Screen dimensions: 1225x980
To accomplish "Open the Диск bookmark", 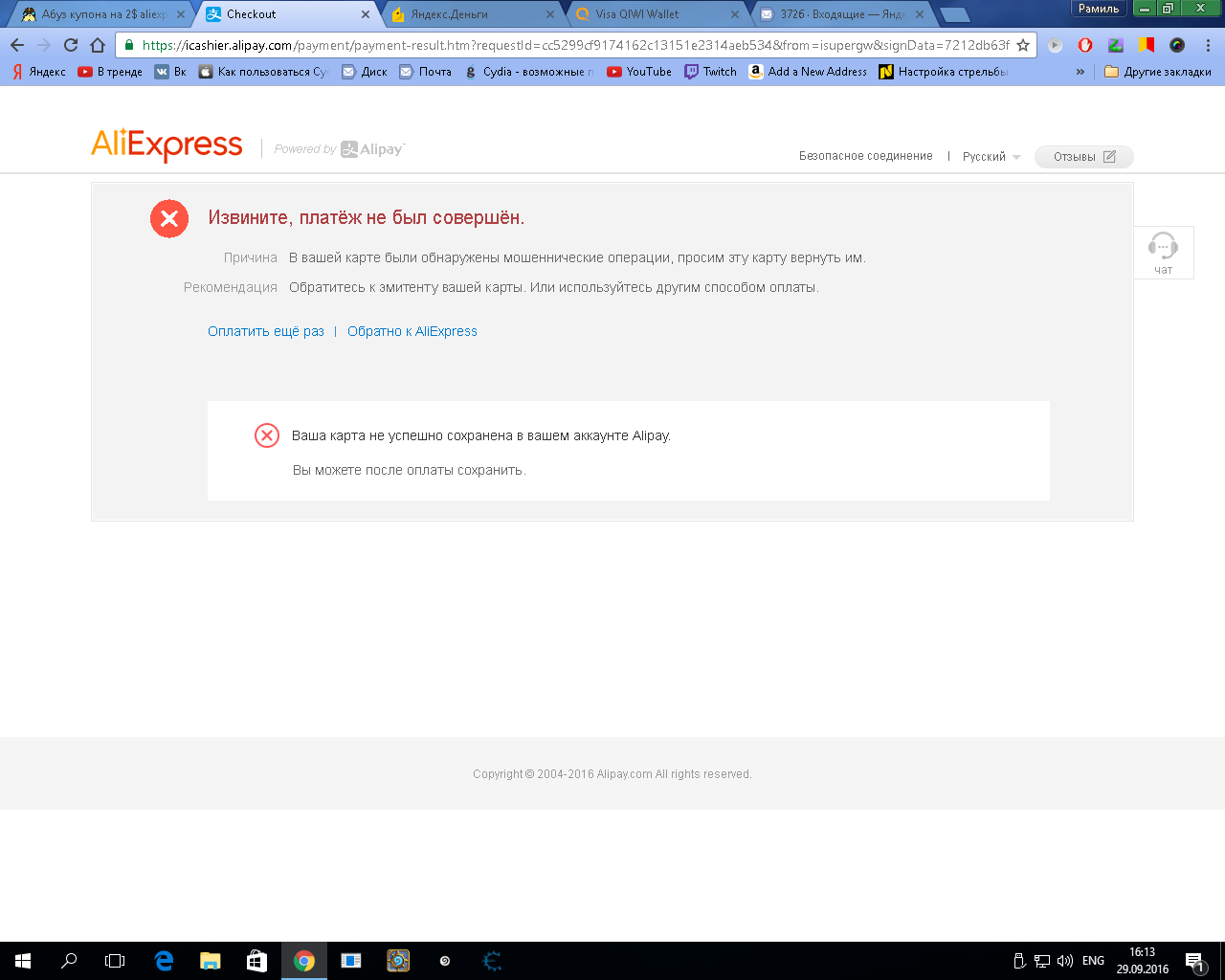I will tap(365, 72).
